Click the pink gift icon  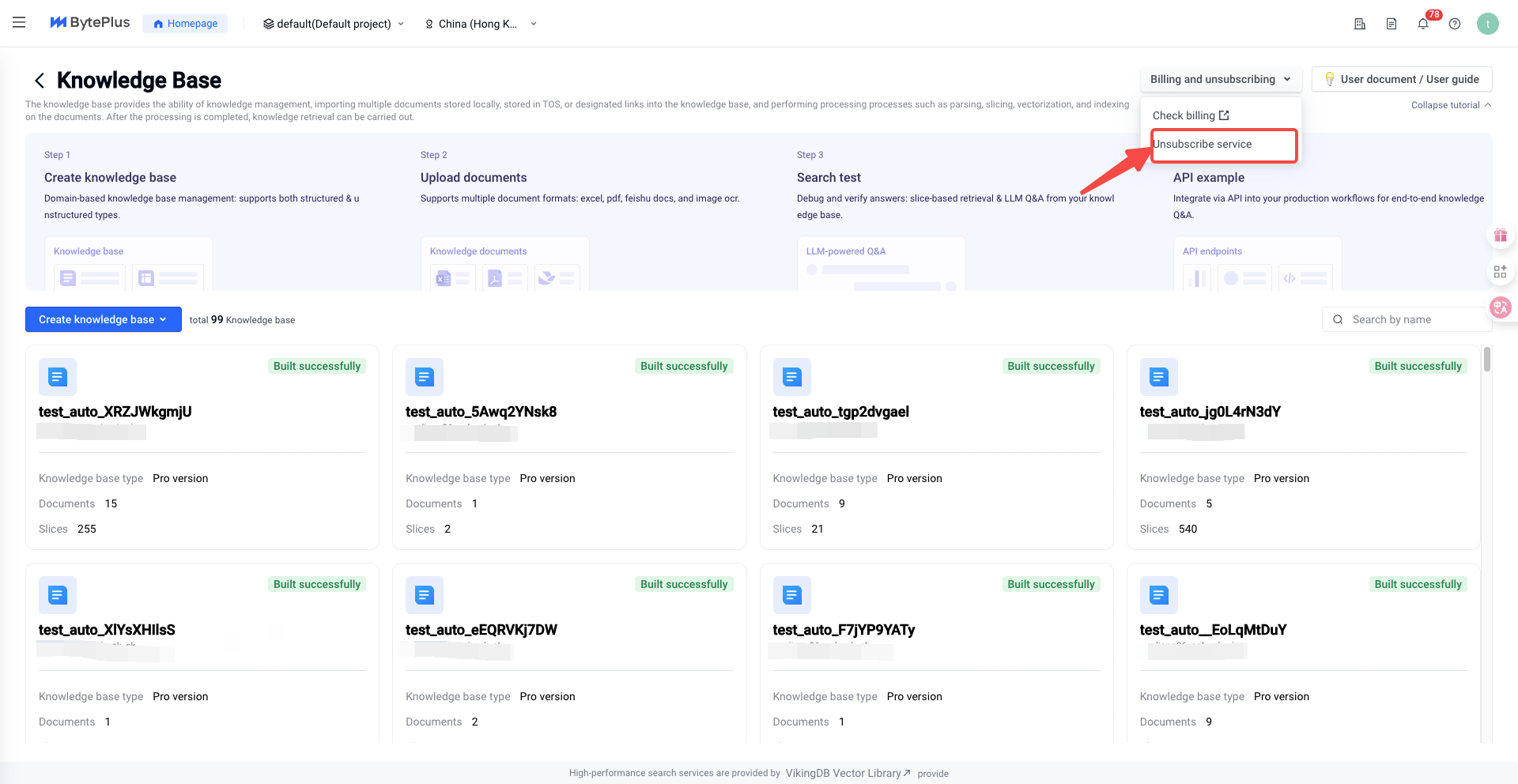pyautogui.click(x=1500, y=236)
